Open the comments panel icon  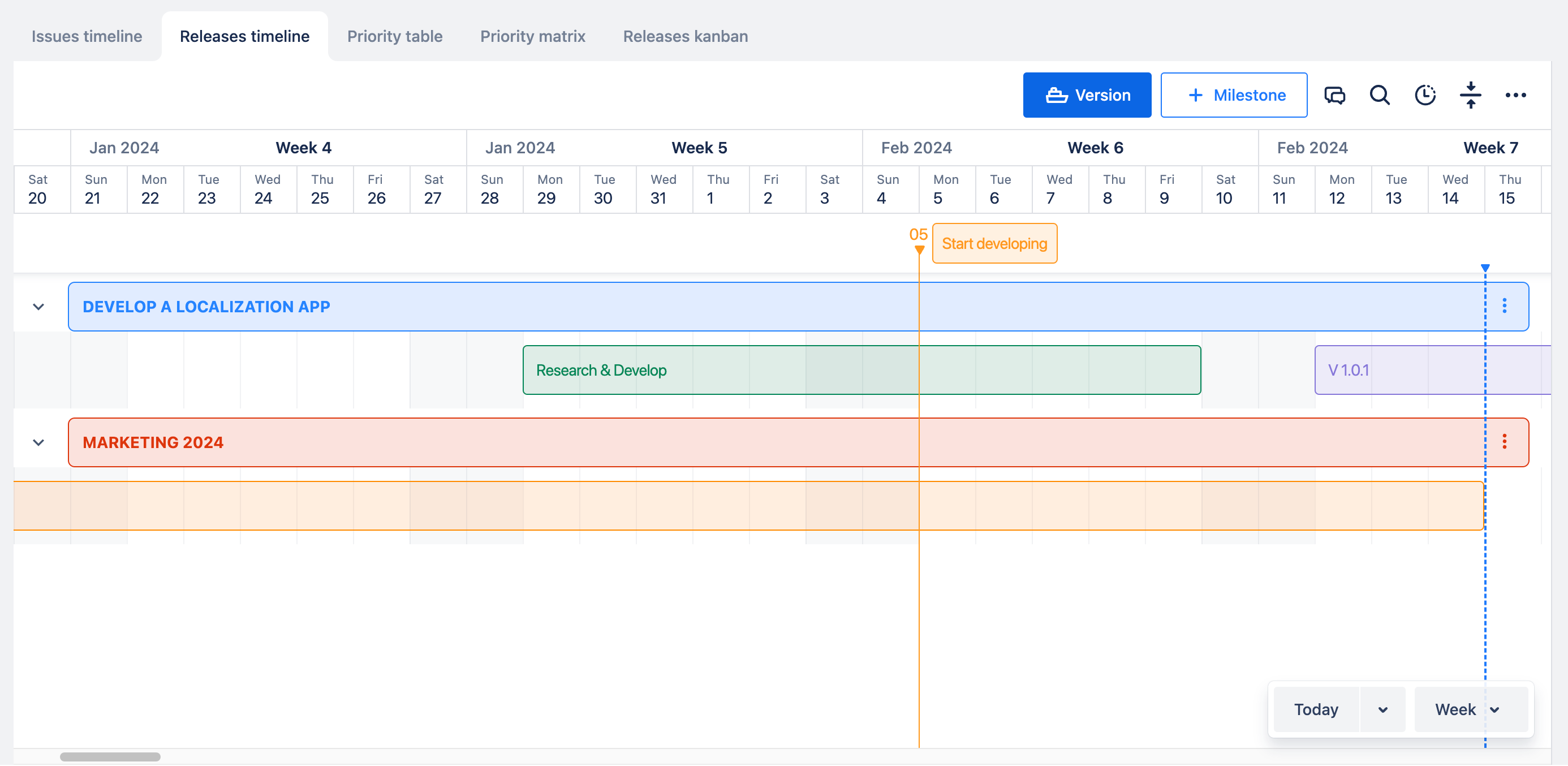point(1334,95)
